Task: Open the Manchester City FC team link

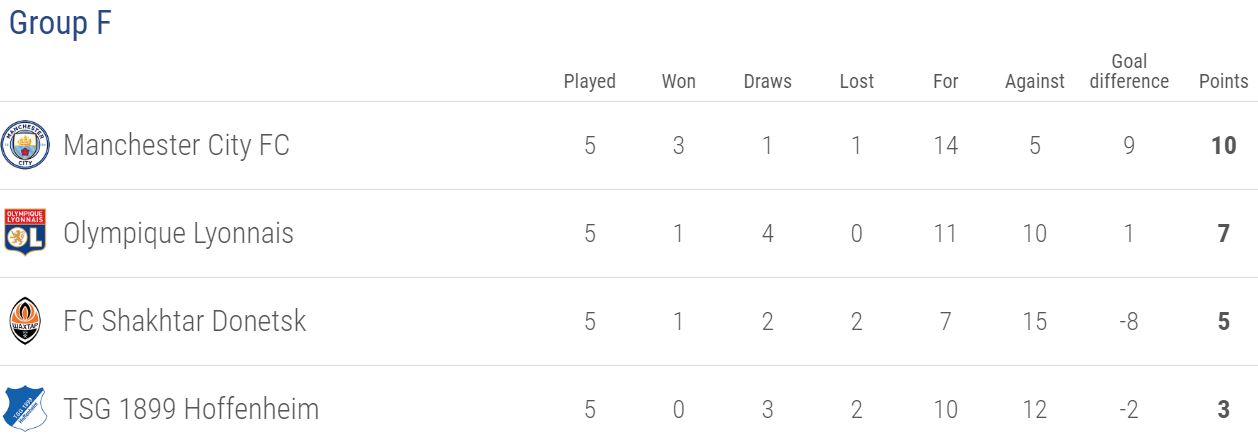Action: pyautogui.click(x=176, y=145)
